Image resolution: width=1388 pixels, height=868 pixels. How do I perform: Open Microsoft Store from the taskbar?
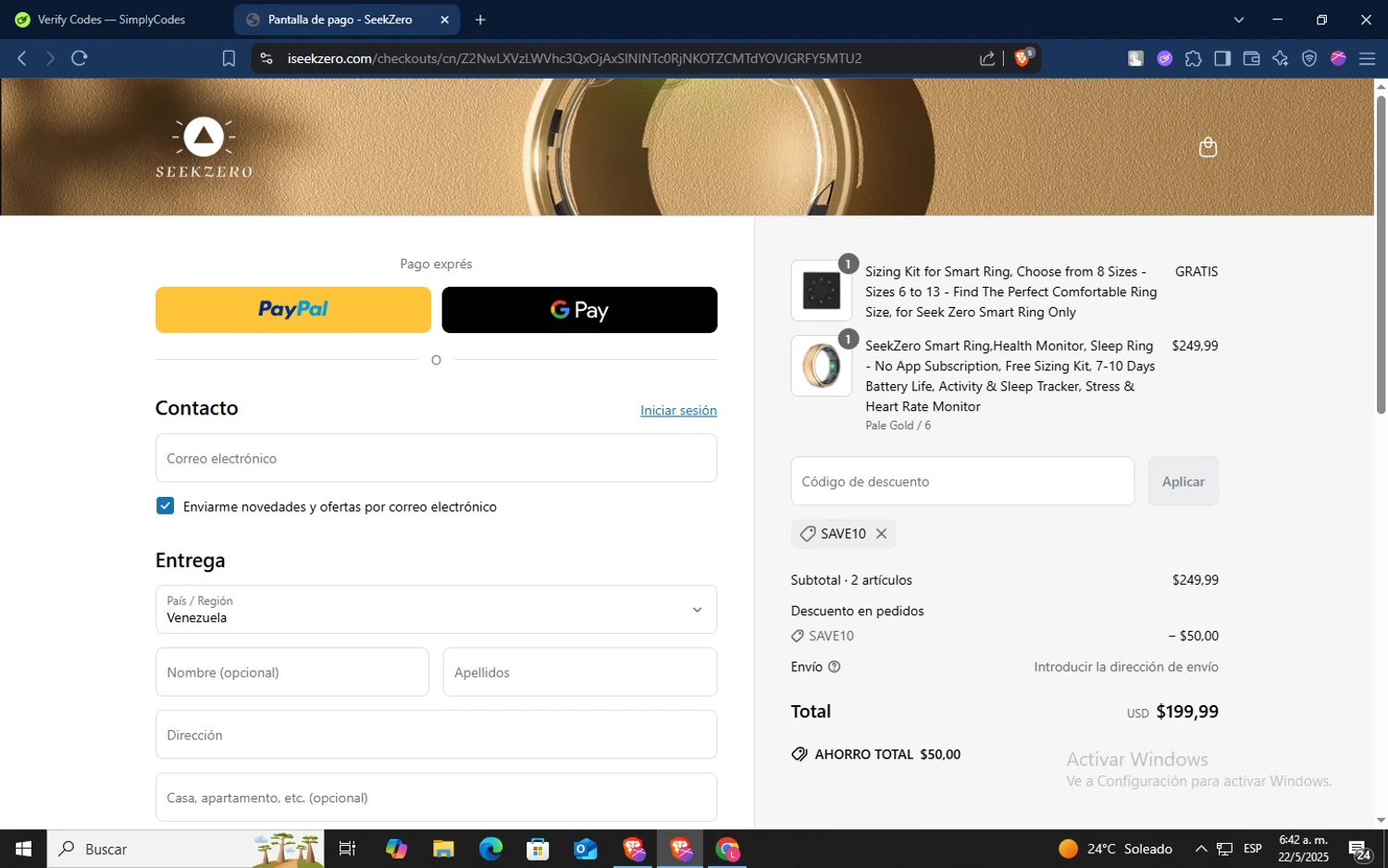[538, 849]
